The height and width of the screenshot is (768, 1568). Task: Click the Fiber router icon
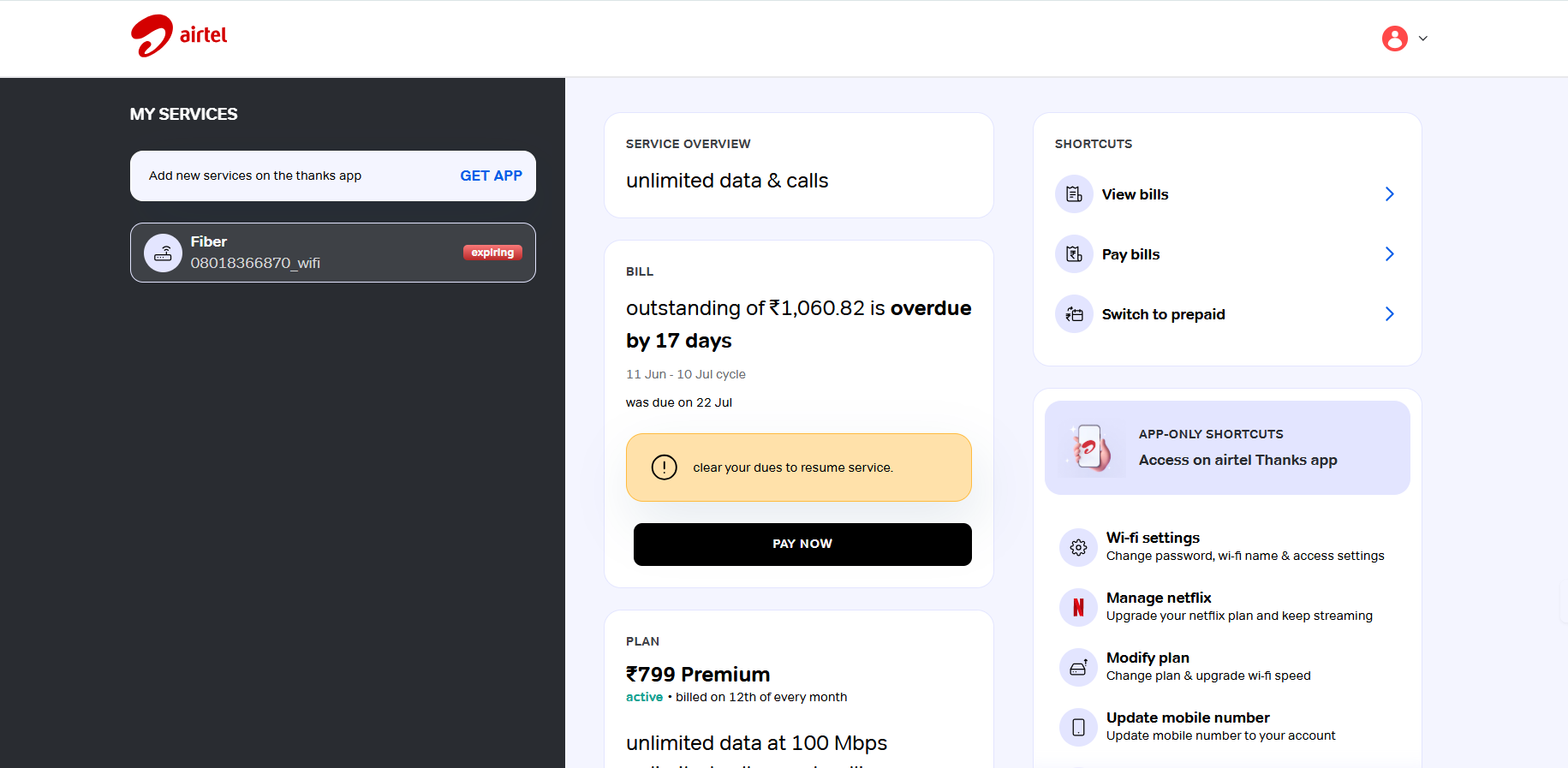coord(163,253)
